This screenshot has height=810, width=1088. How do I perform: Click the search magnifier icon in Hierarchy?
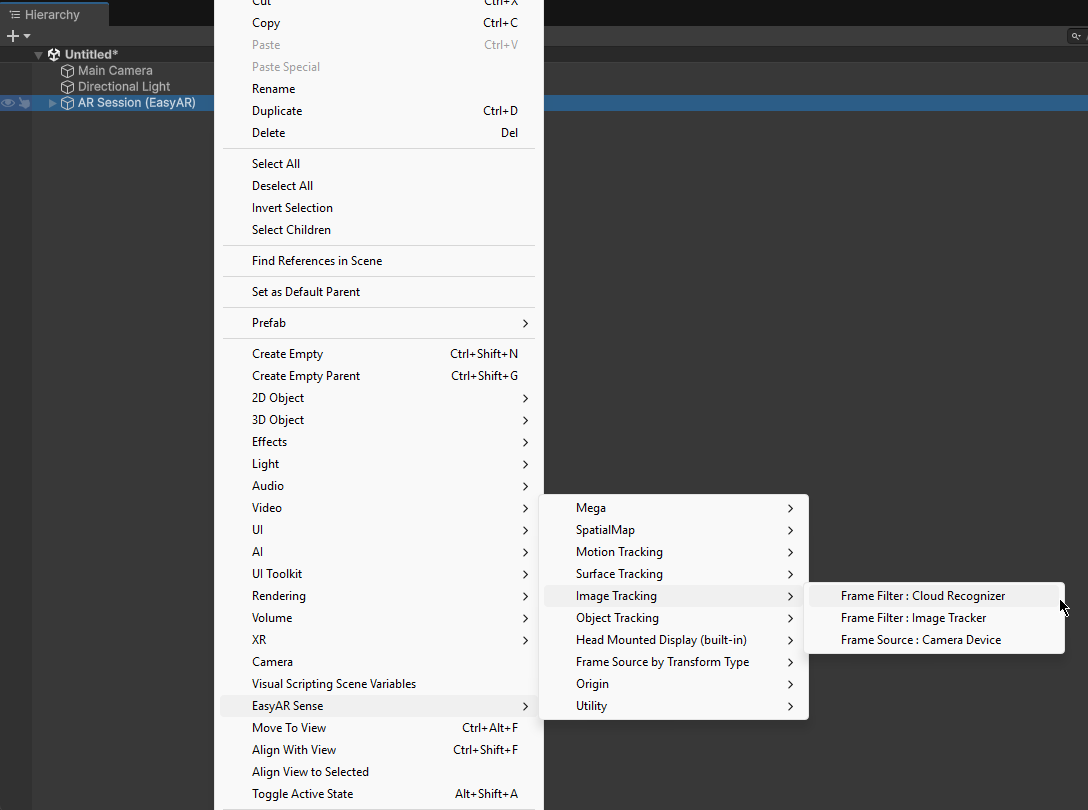click(1076, 36)
